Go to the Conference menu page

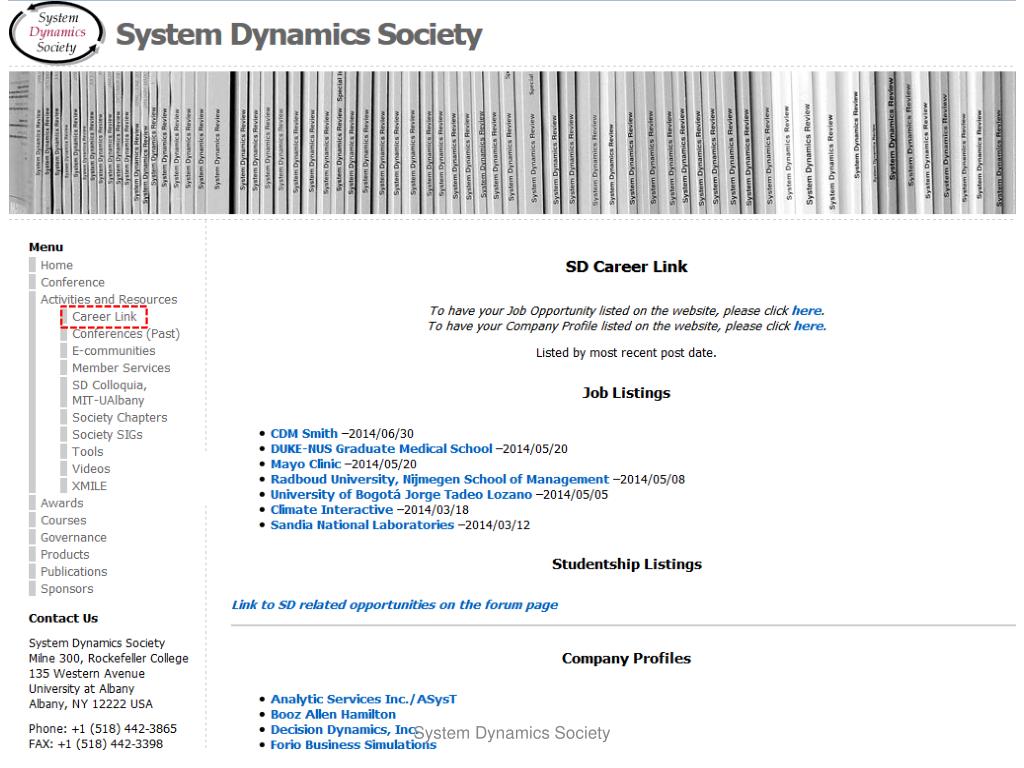click(72, 282)
